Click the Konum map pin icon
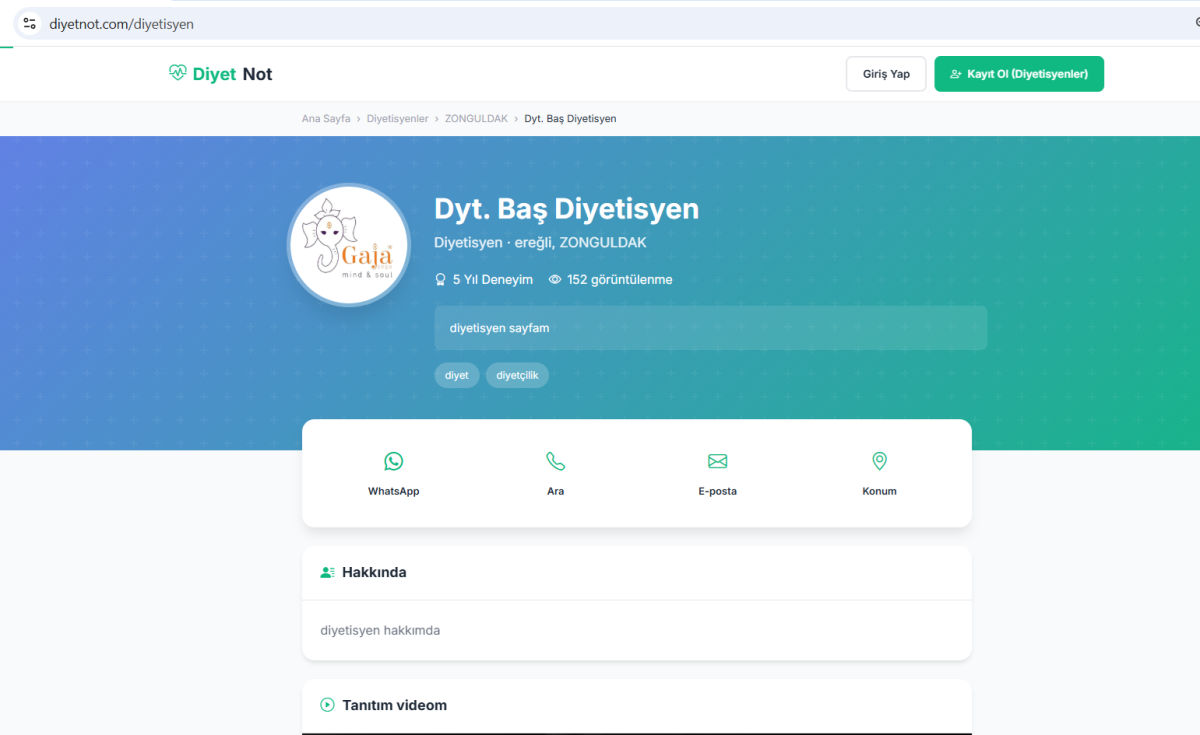Image resolution: width=1200 pixels, height=735 pixels. [x=879, y=461]
